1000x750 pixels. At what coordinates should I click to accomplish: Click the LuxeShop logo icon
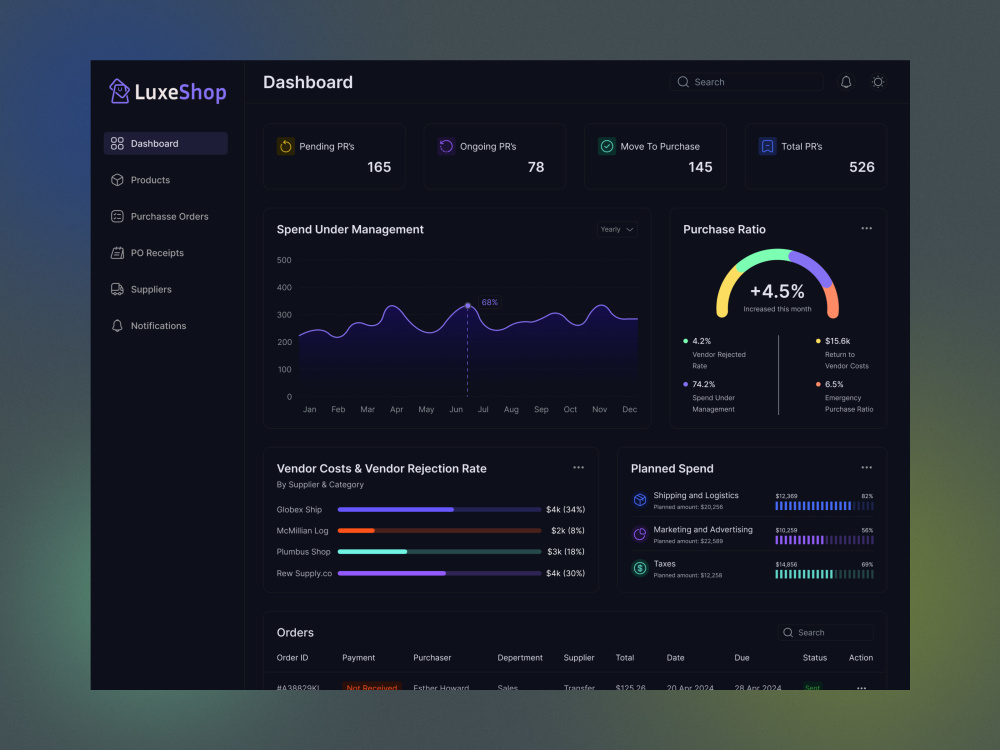pyautogui.click(x=119, y=91)
